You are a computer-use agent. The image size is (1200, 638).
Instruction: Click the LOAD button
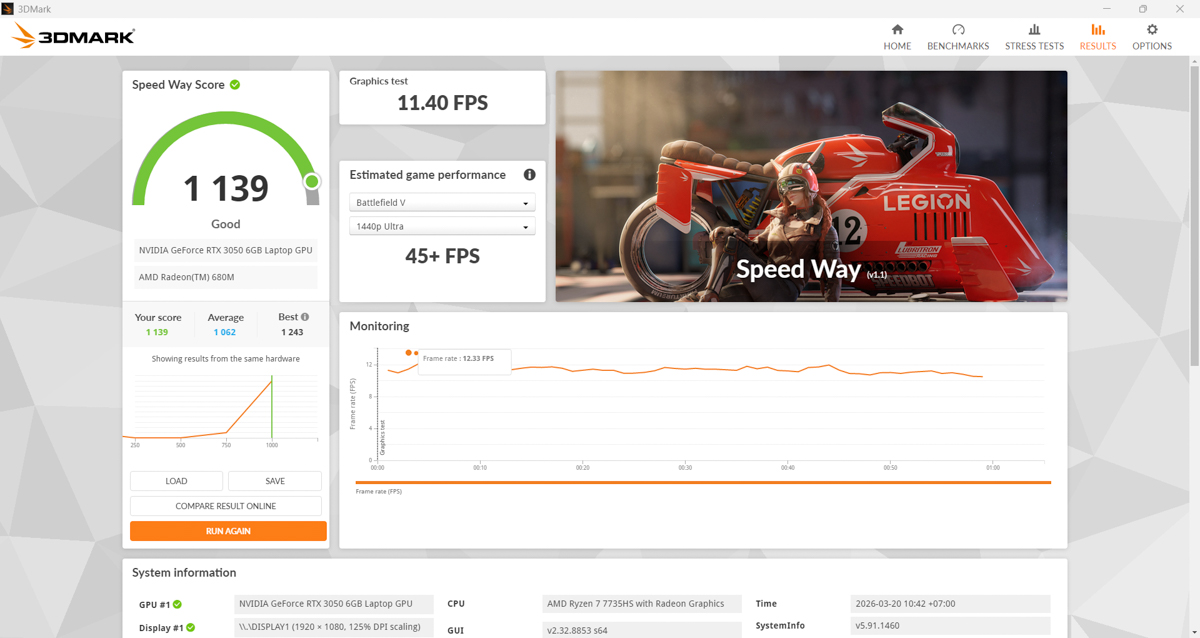176,480
